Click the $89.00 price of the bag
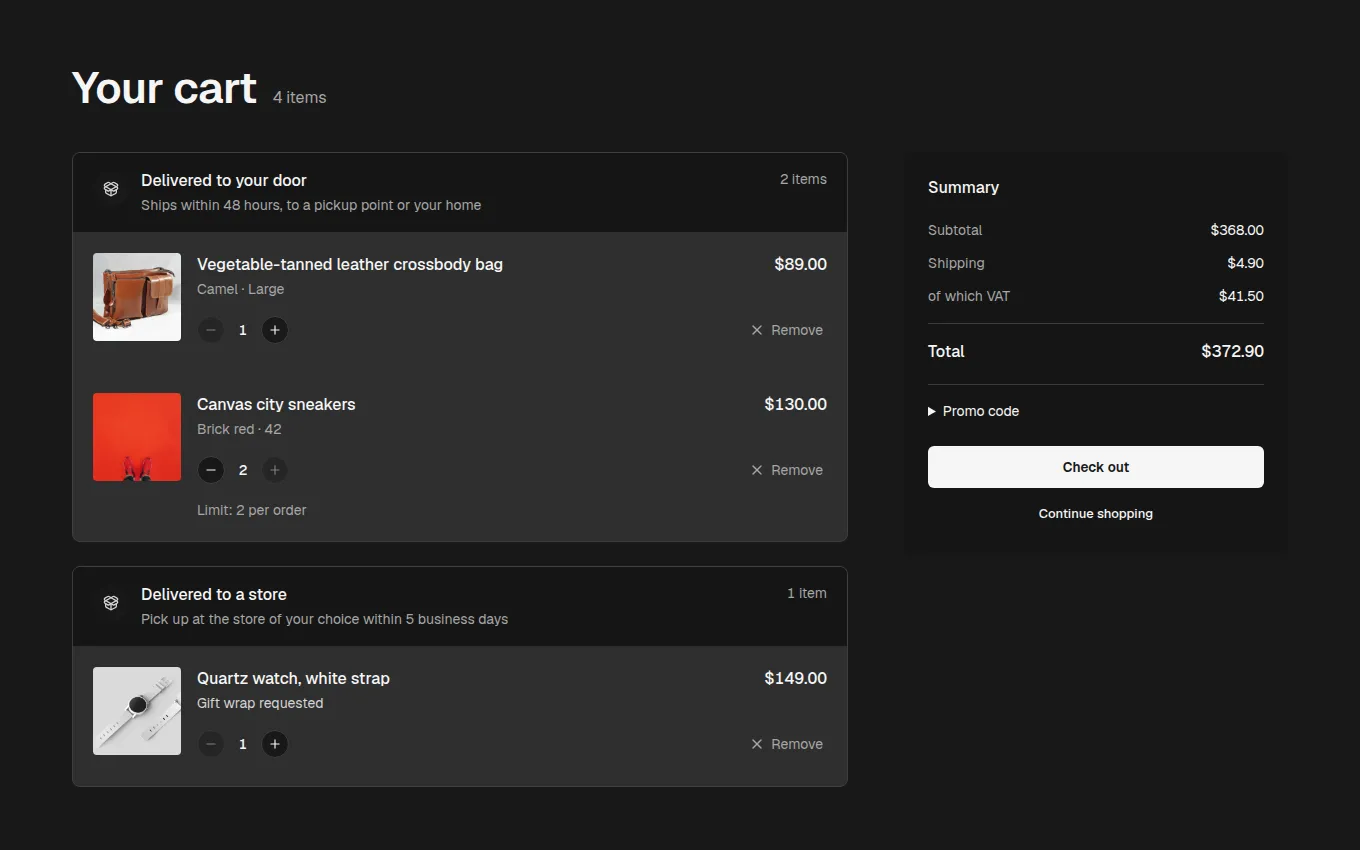This screenshot has height=850, width=1360. click(x=800, y=264)
